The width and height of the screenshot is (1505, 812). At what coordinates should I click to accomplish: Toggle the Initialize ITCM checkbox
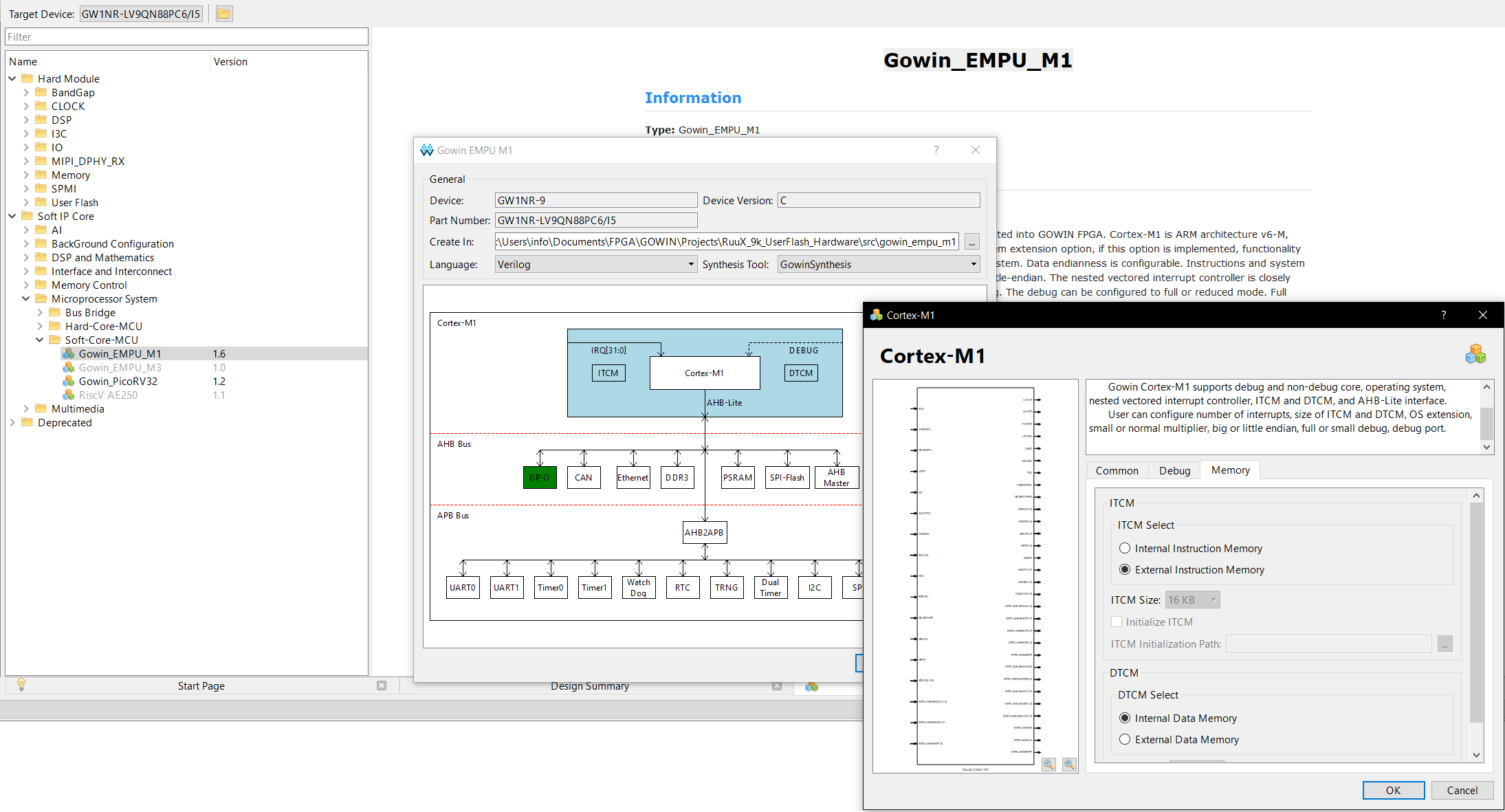[1117, 622]
